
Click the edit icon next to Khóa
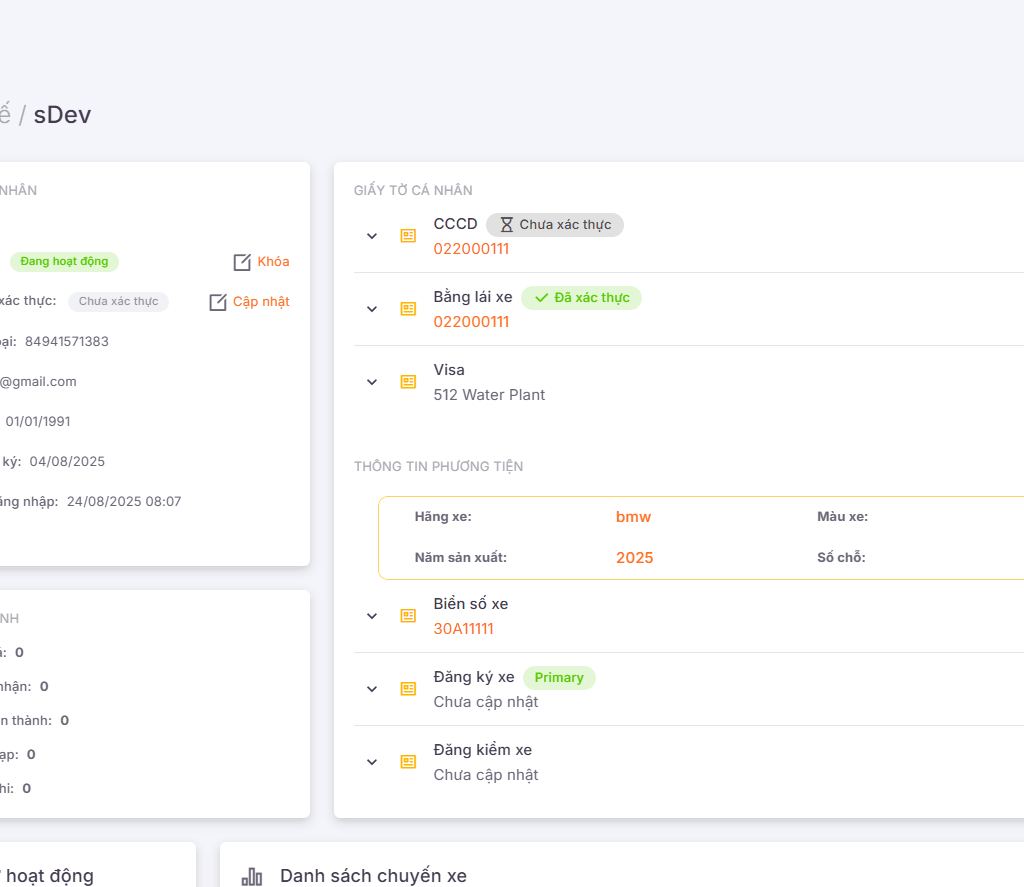(242, 262)
